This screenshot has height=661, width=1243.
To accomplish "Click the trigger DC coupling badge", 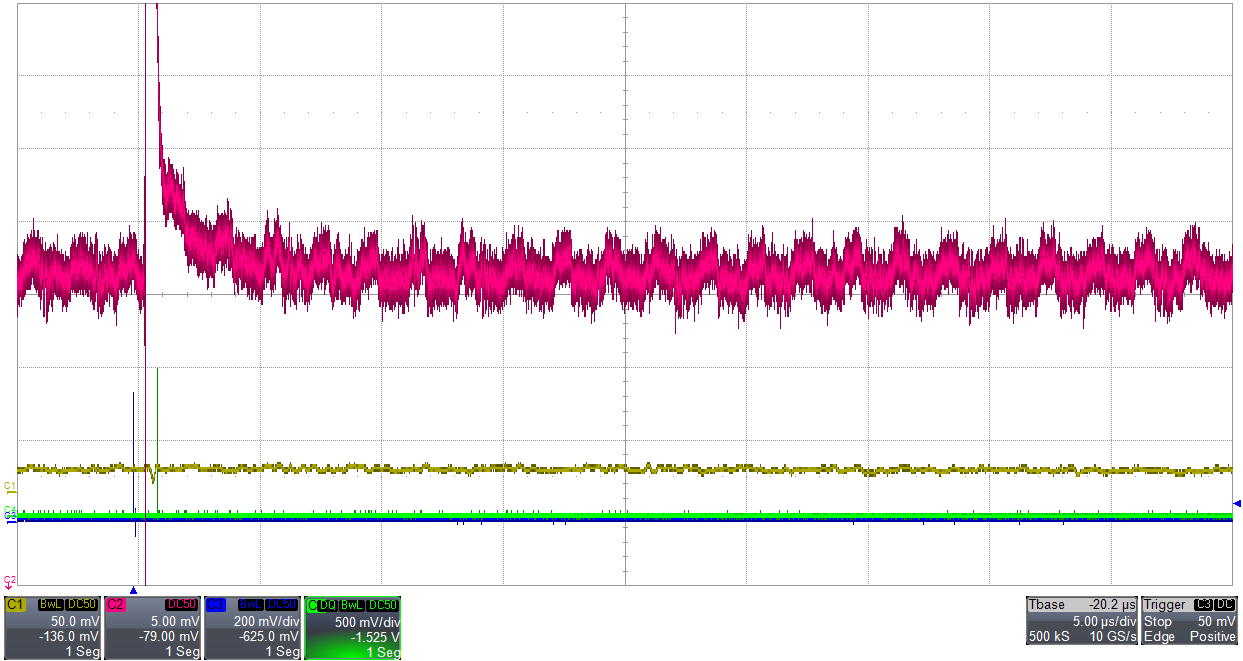I will coord(1225,605).
